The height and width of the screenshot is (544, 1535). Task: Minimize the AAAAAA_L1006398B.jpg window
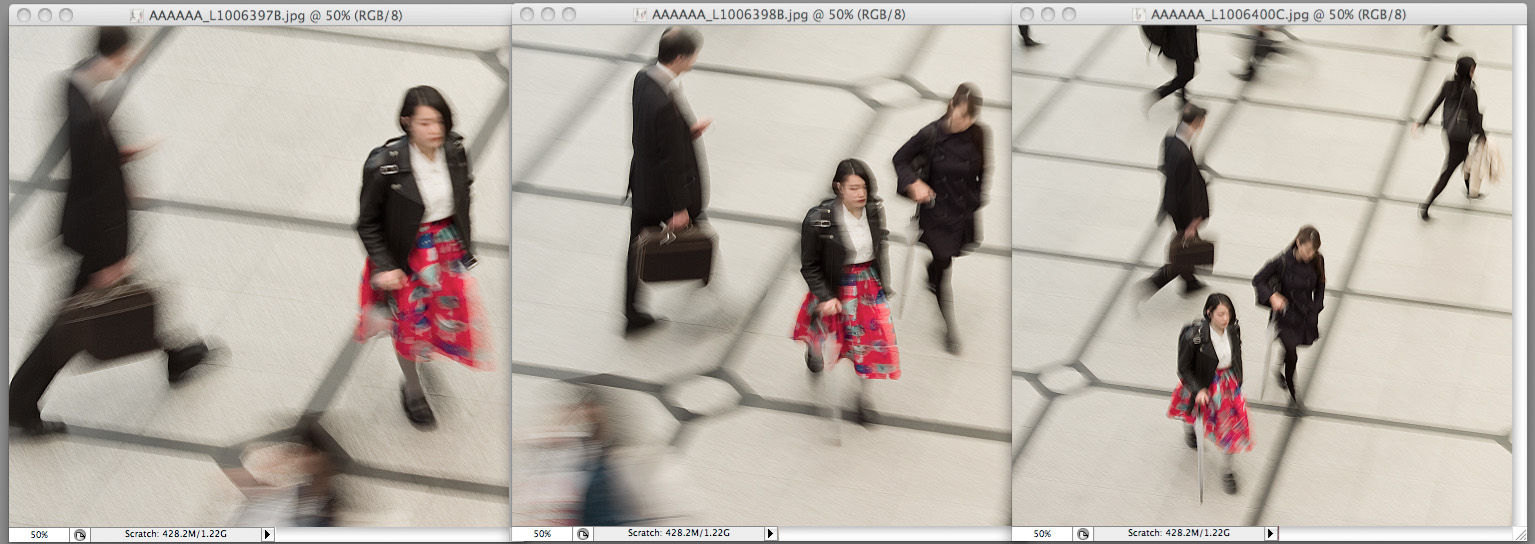point(547,15)
